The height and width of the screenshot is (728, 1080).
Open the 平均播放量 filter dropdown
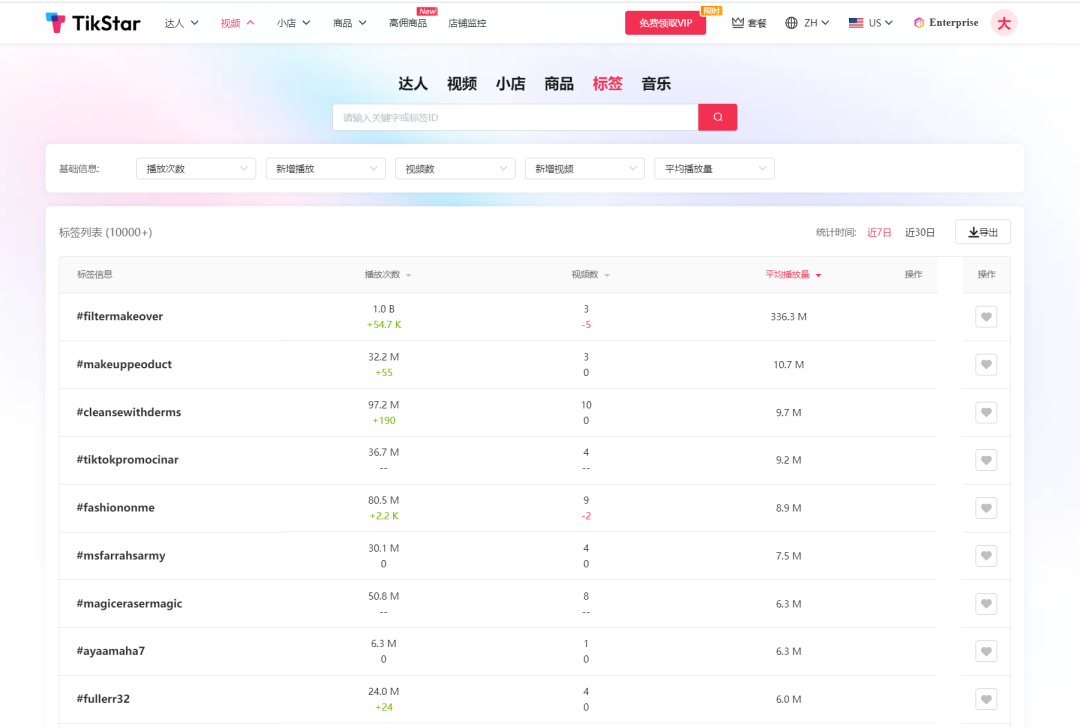point(714,168)
